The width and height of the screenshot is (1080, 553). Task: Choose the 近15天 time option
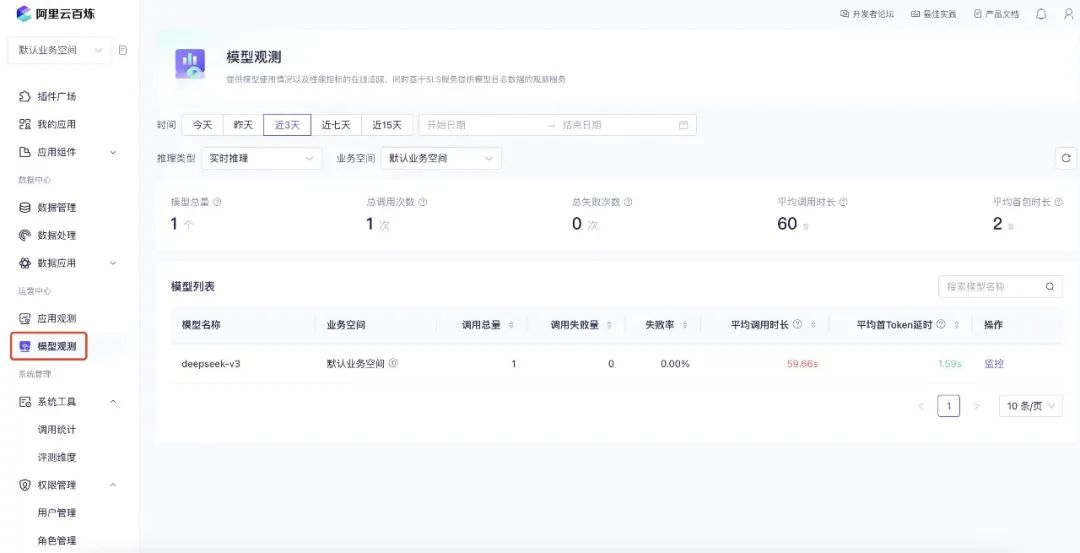pyautogui.click(x=387, y=125)
